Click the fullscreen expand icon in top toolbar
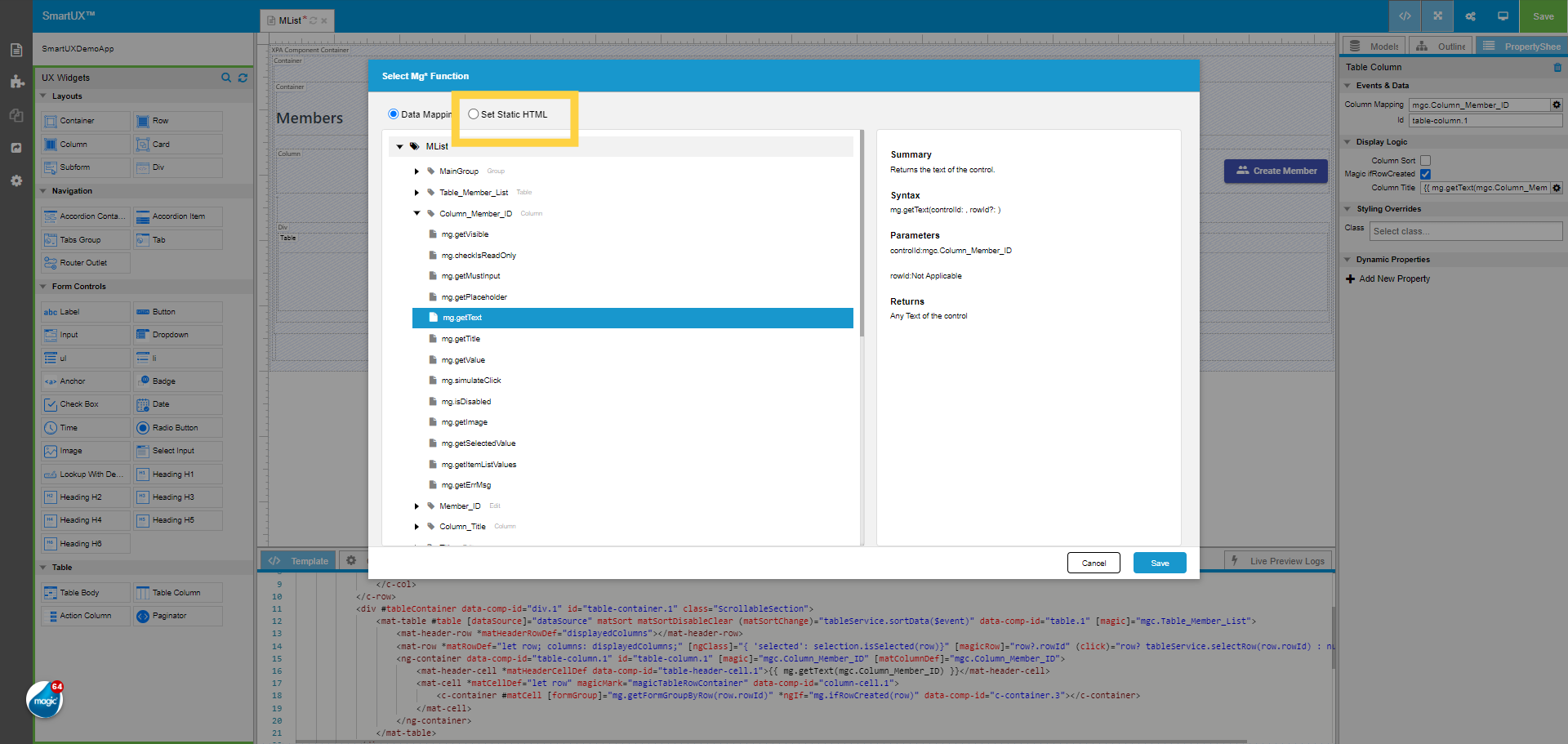 point(1437,16)
